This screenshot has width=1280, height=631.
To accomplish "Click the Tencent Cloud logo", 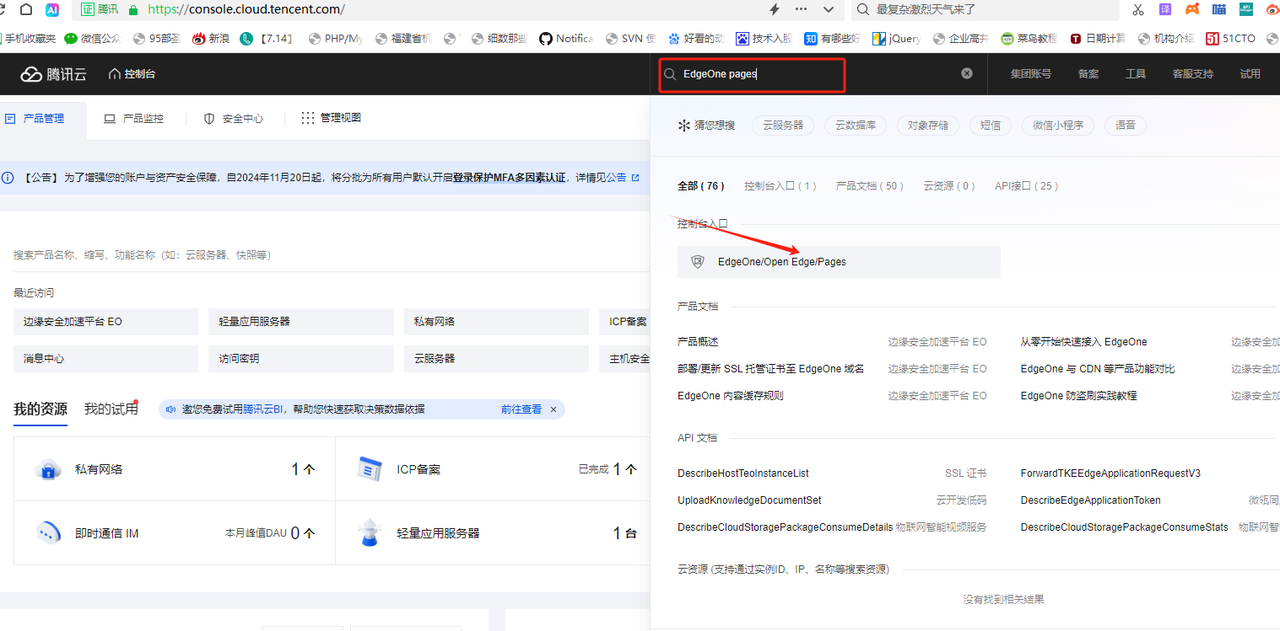I will point(53,74).
